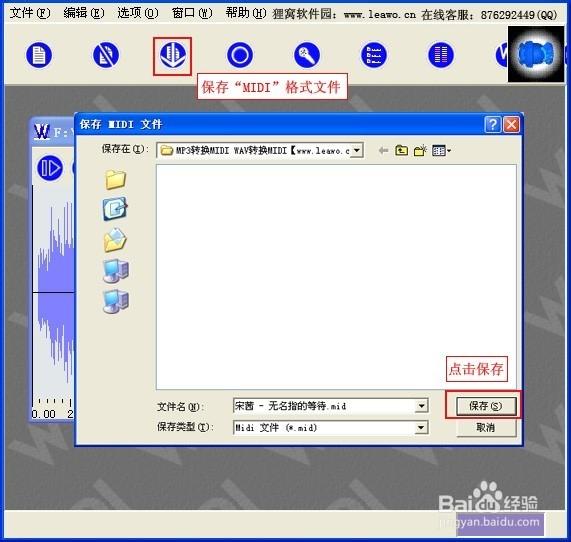Open the 帮助 menu
Viewport: 571px width, 542px height.
(246, 13)
